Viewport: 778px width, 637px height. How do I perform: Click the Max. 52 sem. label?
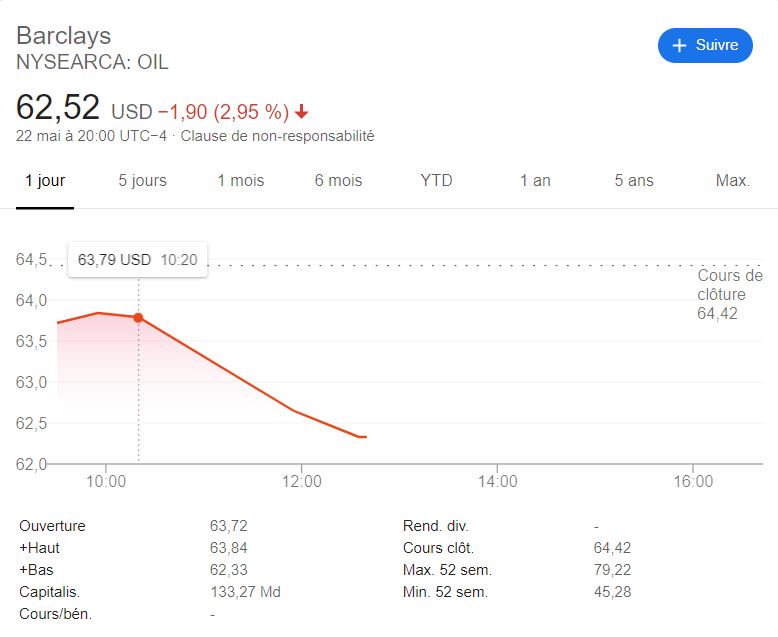tap(447, 570)
